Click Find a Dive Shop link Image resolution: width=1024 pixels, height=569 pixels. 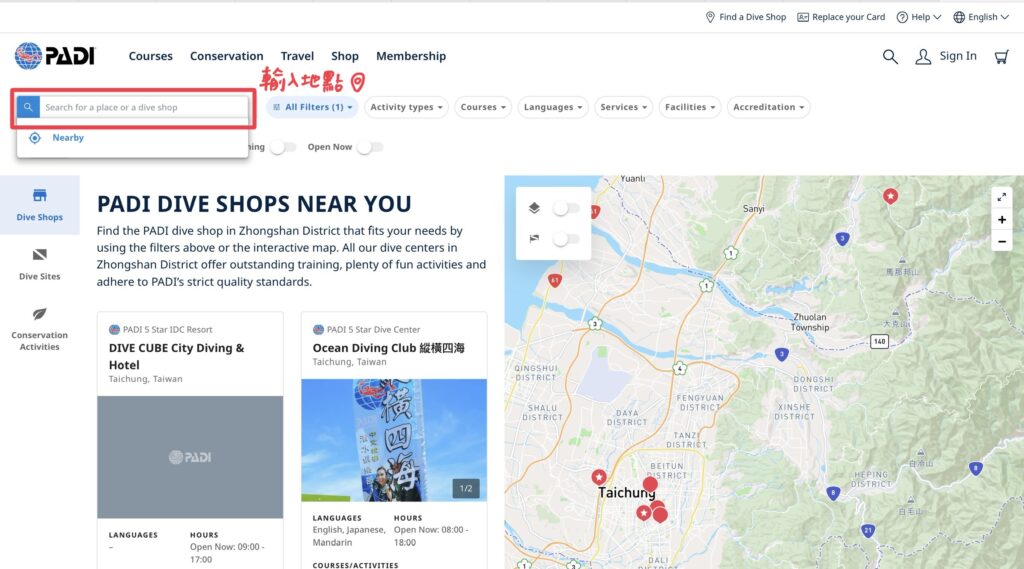click(x=746, y=17)
